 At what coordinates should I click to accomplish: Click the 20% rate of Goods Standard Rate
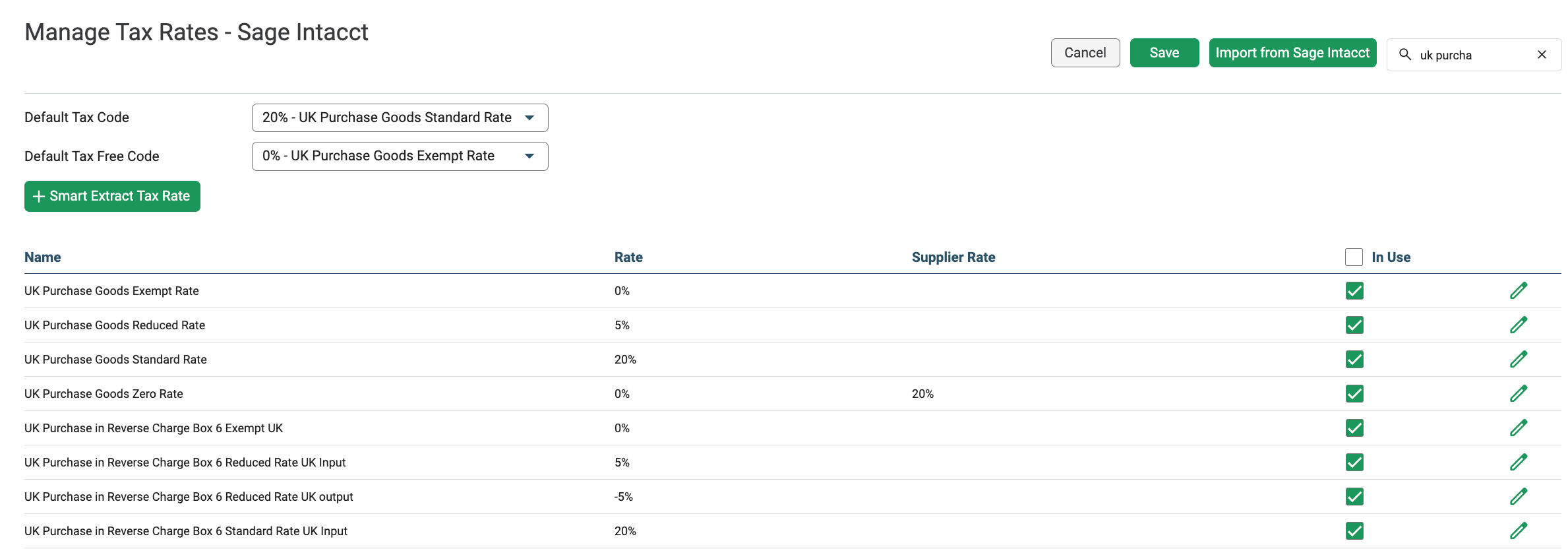click(x=625, y=360)
